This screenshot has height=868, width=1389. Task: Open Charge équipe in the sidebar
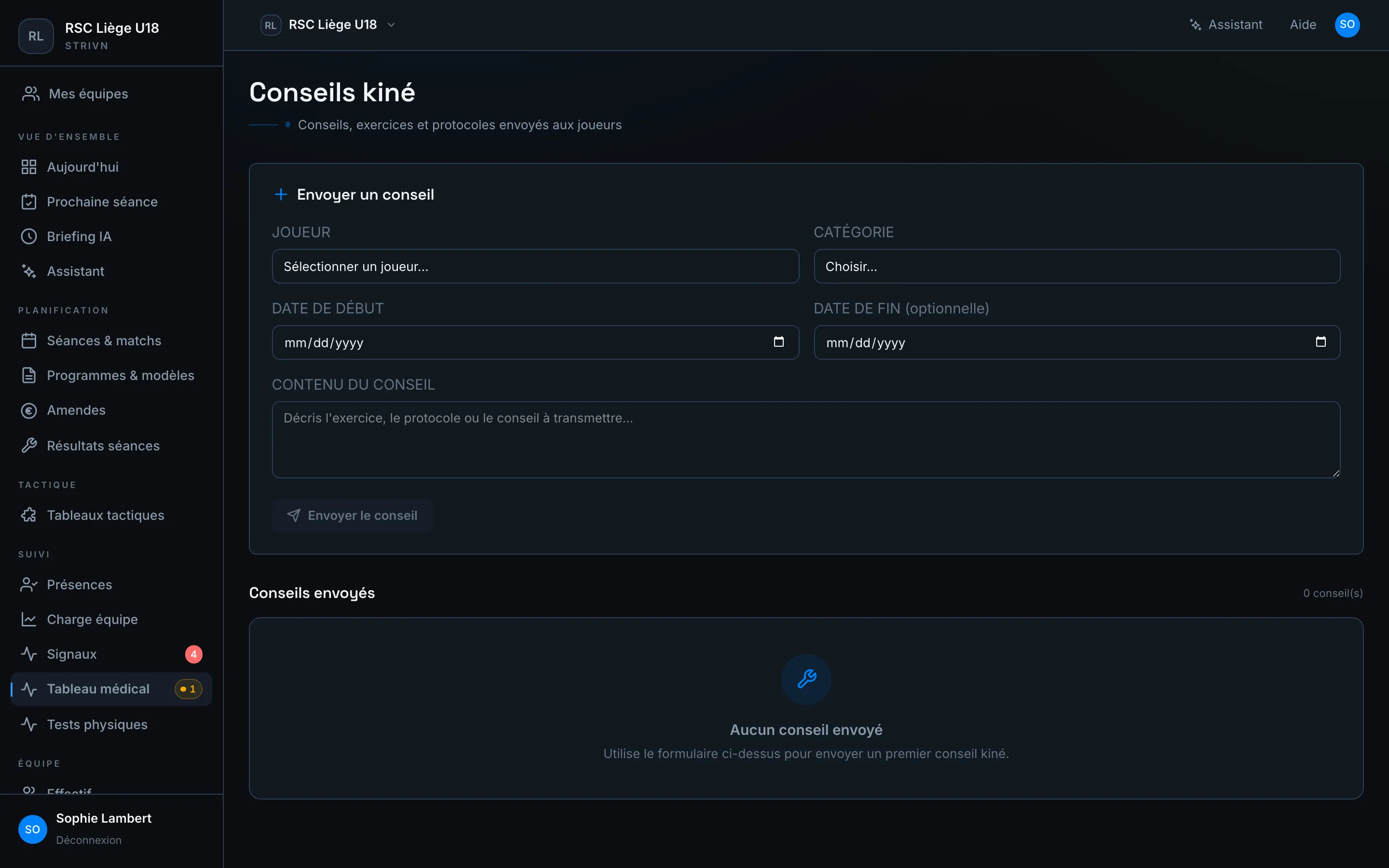pos(111,620)
